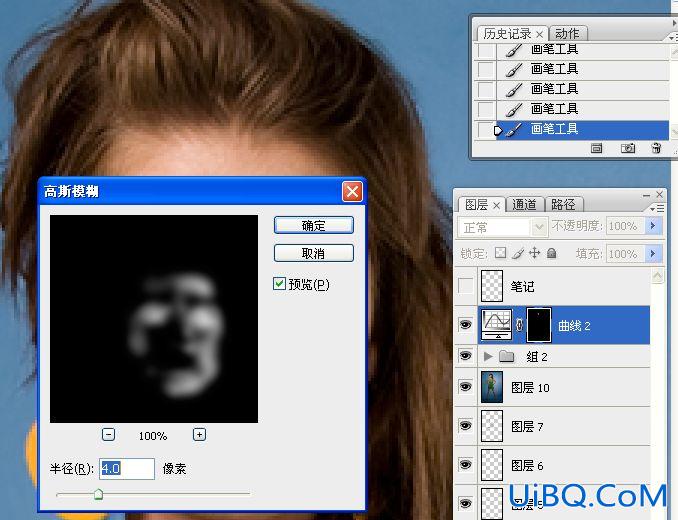Image resolution: width=678 pixels, height=520 pixels.
Task: Show the 笔记 layer visibility box
Action: pyautogui.click(x=465, y=286)
